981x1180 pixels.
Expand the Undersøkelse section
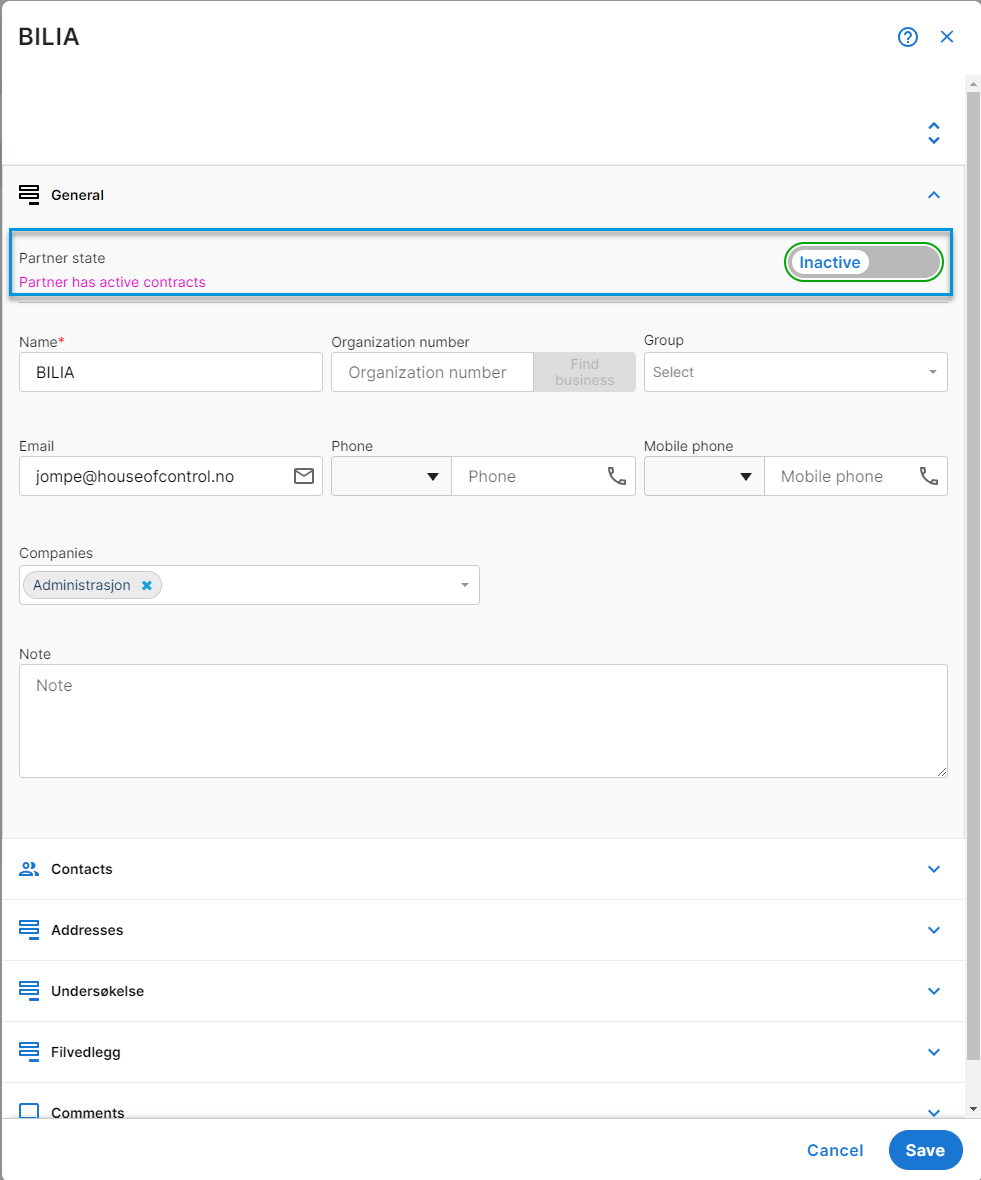(934, 991)
